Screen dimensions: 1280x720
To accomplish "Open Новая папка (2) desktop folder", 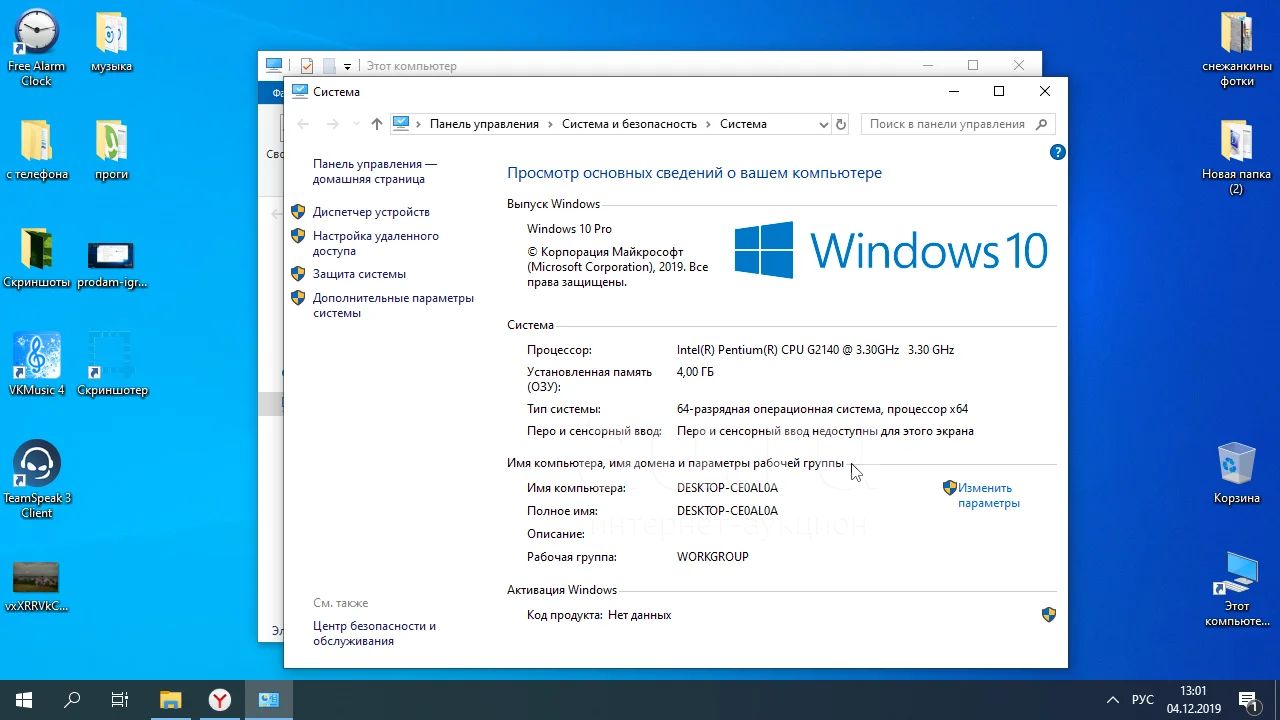I will click(x=1237, y=157).
